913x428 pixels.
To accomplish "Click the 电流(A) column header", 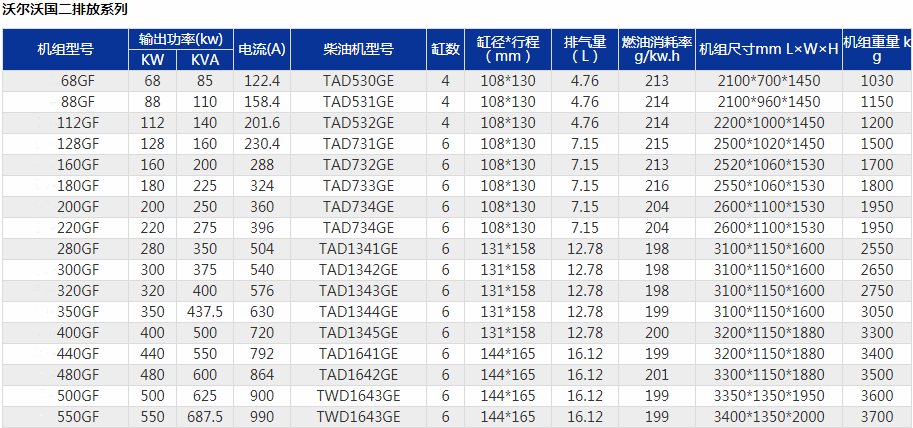I will pos(262,49).
